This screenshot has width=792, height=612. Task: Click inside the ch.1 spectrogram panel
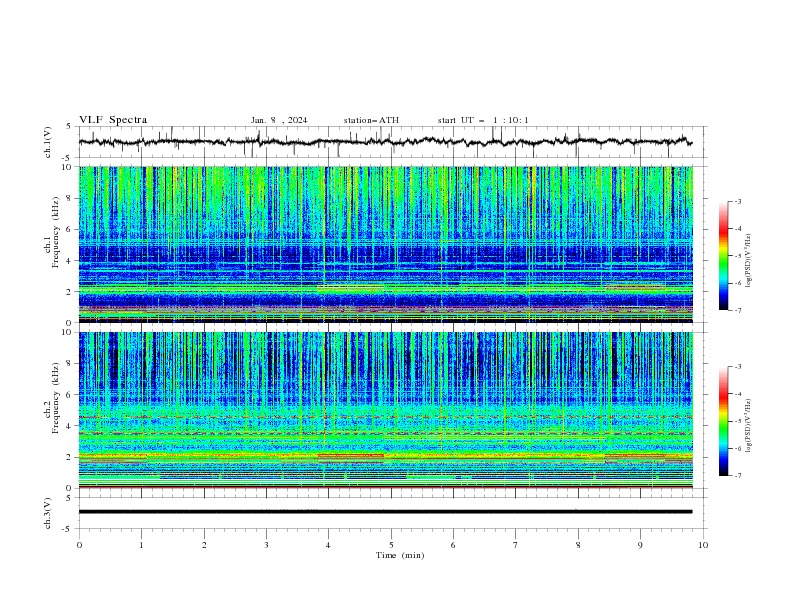385,244
